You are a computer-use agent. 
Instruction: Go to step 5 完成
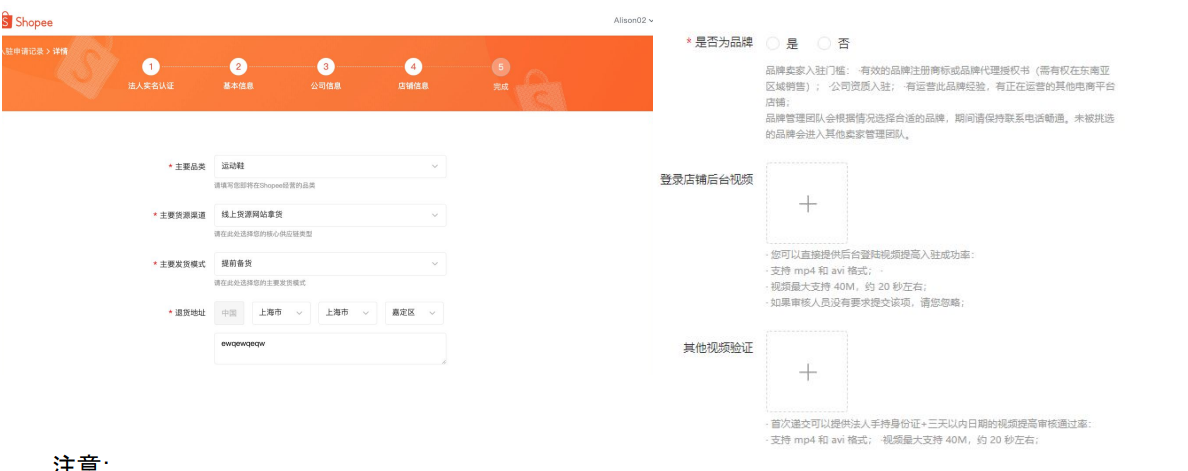[501, 76]
